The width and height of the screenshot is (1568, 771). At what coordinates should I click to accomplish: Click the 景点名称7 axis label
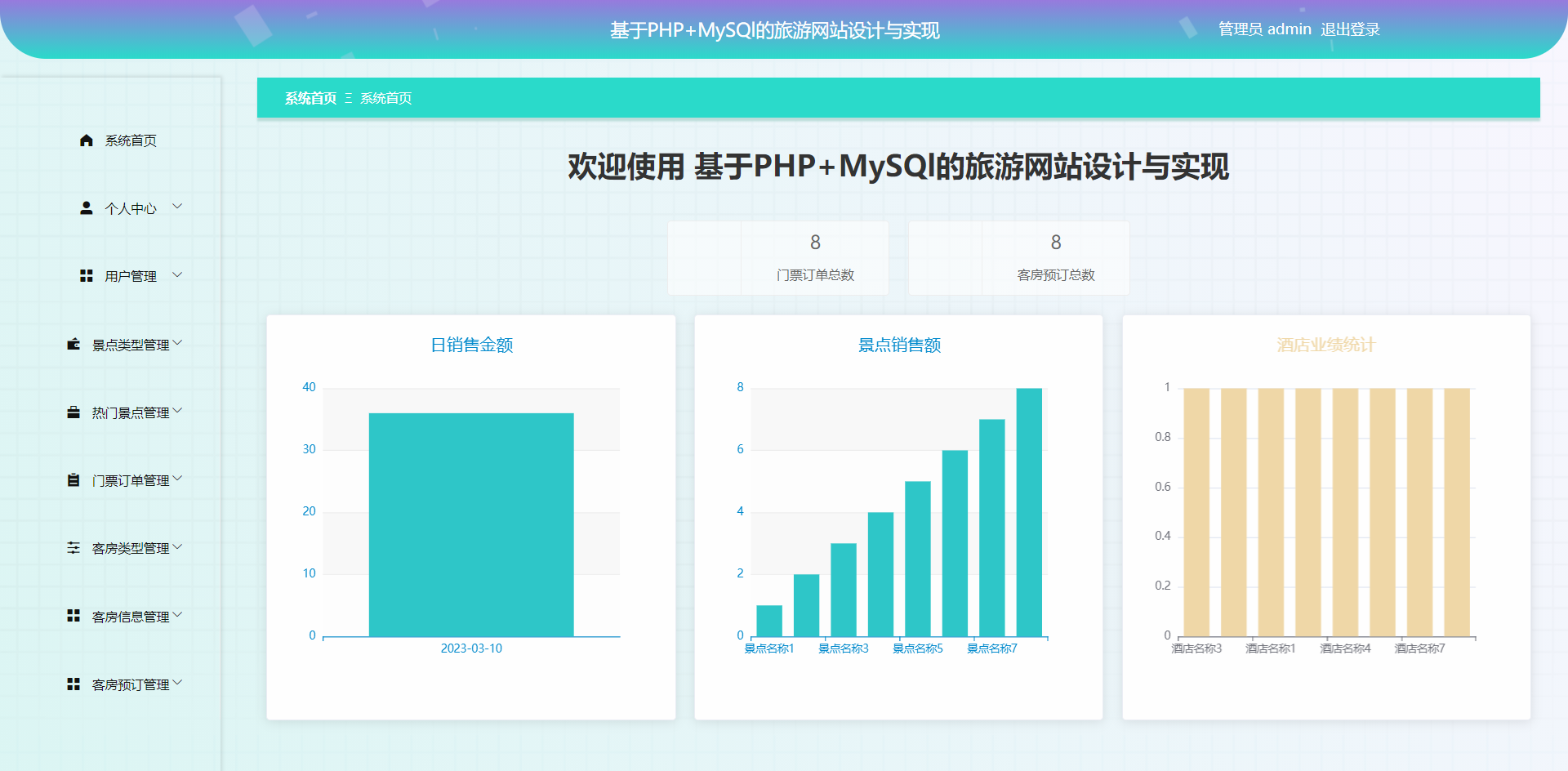(992, 648)
